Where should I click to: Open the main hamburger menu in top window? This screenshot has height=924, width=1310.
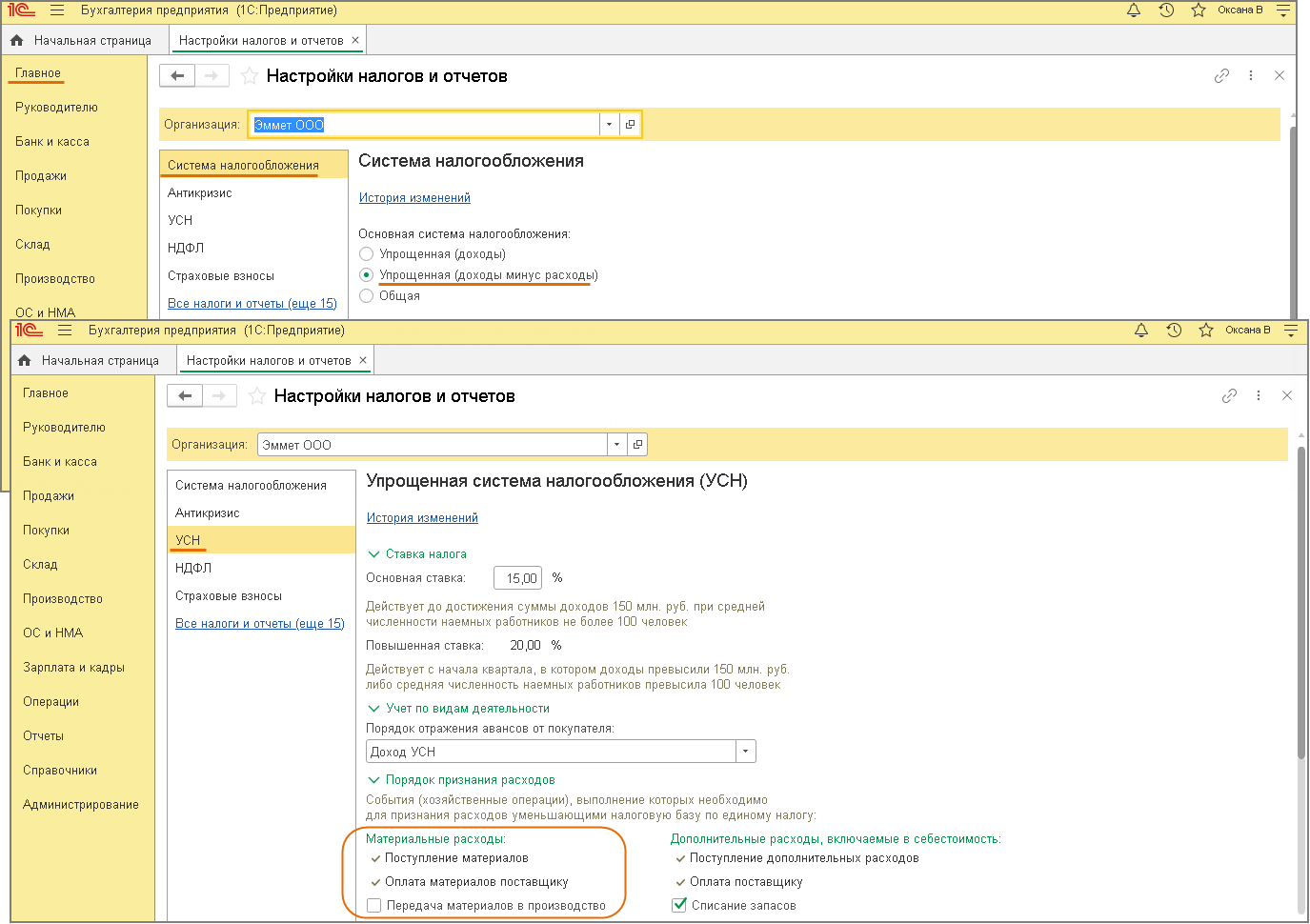pyautogui.click(x=57, y=10)
